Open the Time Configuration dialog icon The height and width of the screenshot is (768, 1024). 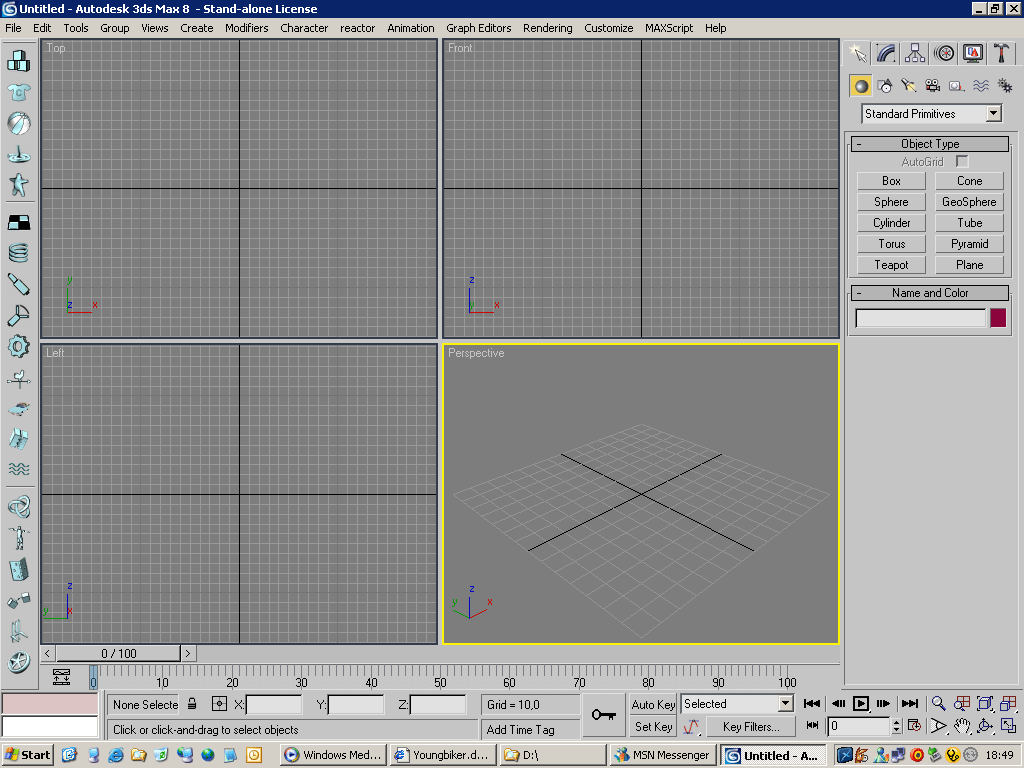coord(915,726)
